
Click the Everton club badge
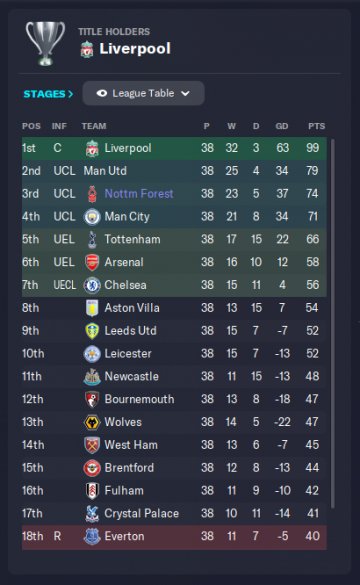coord(92,536)
